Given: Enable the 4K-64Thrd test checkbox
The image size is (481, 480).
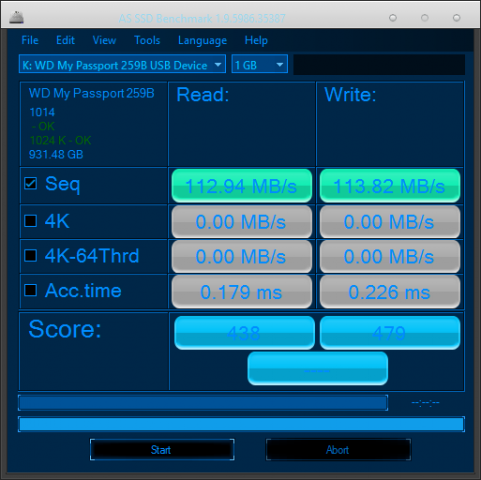Looking at the screenshot, I should pos(30,256).
